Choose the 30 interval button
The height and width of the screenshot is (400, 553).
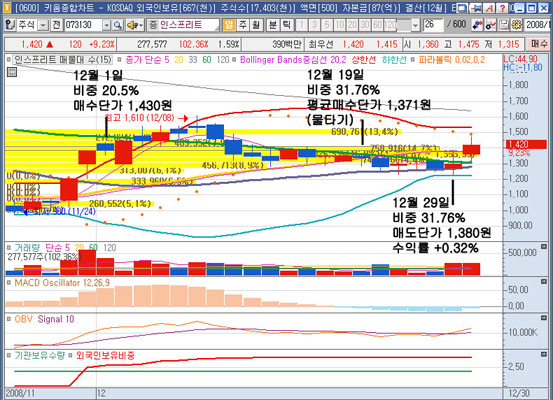click(365, 25)
